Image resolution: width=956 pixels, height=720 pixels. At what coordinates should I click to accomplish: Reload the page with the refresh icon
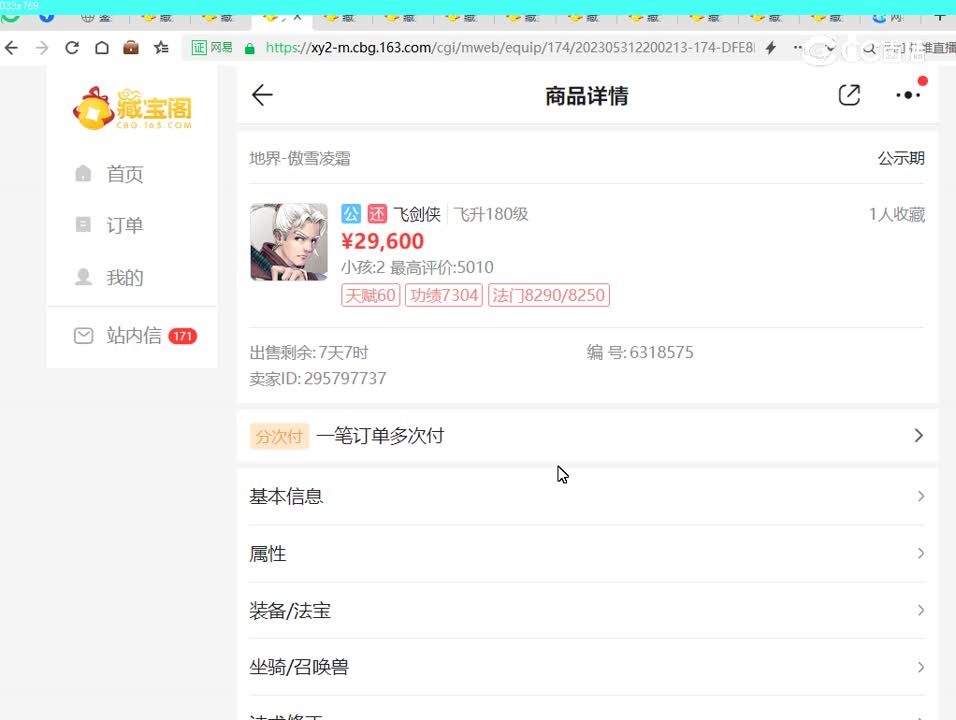click(72, 48)
